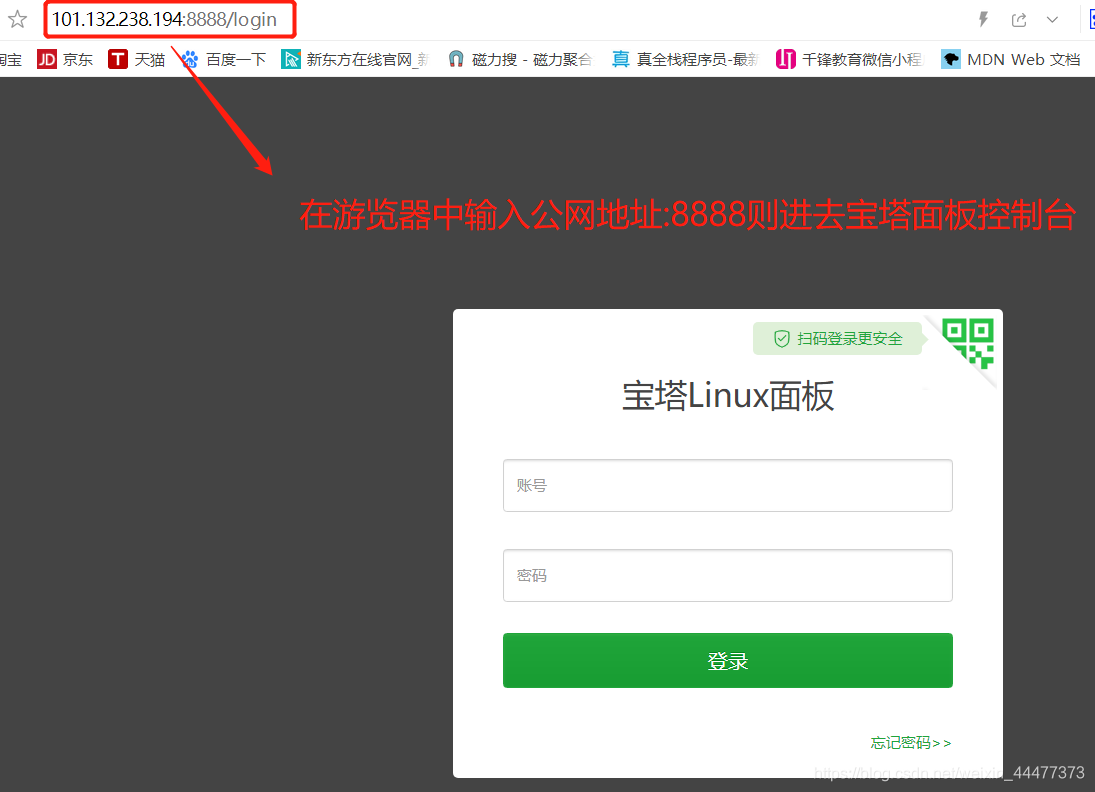The width and height of the screenshot is (1095, 792).
Task: Open the 忘记密码>> forgot password link
Action: (911, 742)
